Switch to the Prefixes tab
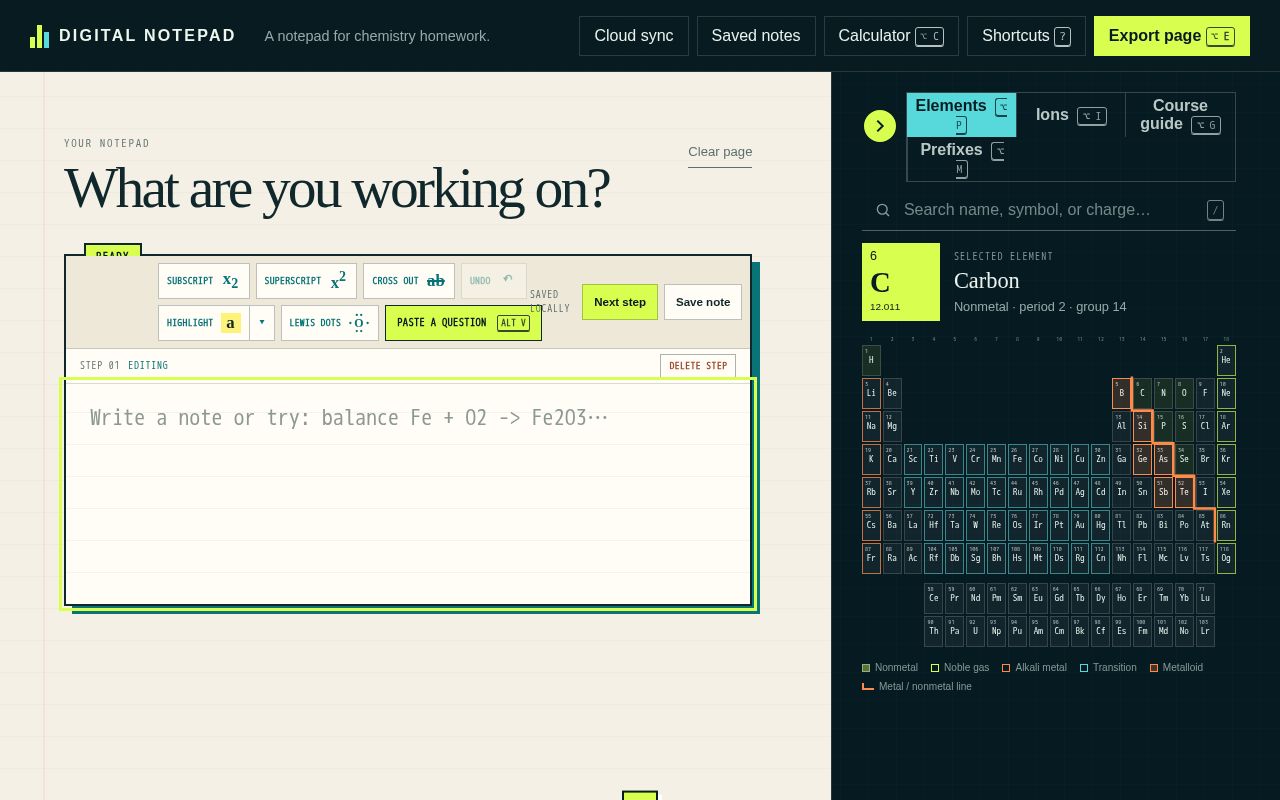1280x800 pixels. tap(961, 159)
